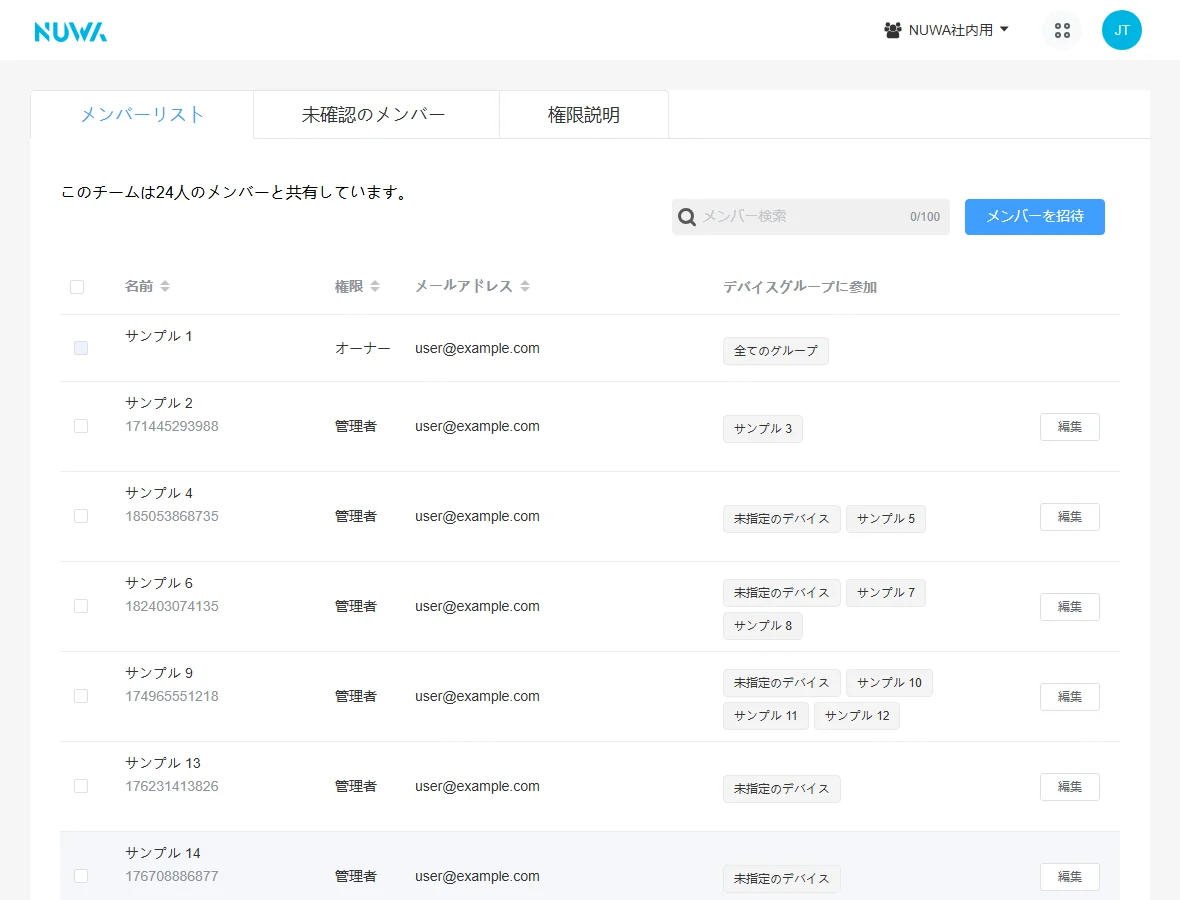Screen dimensions: 1180x900
Task: Tick the checkbox for サンプル 13
Action: pos(81,786)
